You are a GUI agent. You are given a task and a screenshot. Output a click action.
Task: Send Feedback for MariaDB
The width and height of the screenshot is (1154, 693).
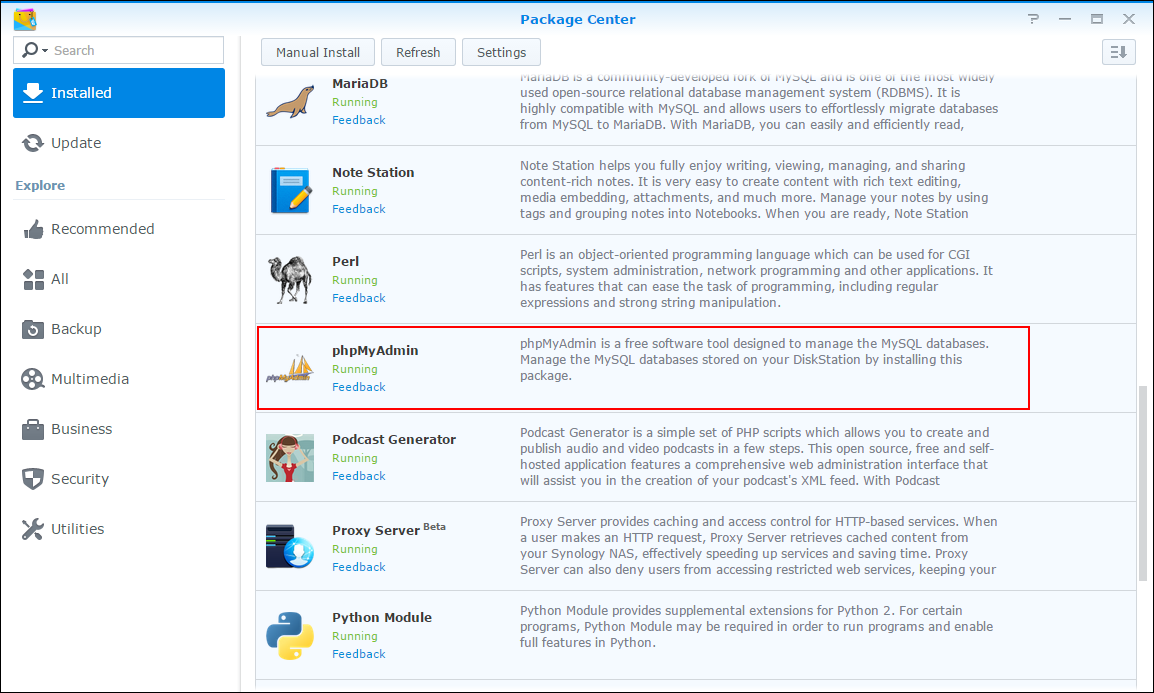[x=358, y=120]
